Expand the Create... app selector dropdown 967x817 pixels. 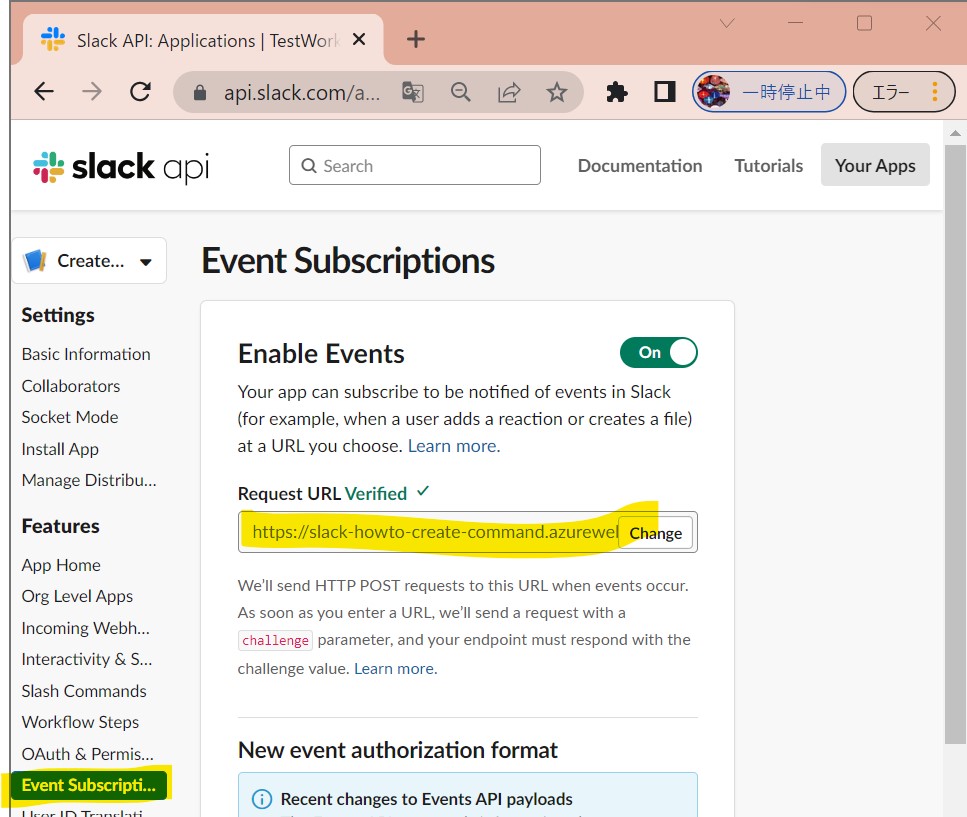point(89,261)
